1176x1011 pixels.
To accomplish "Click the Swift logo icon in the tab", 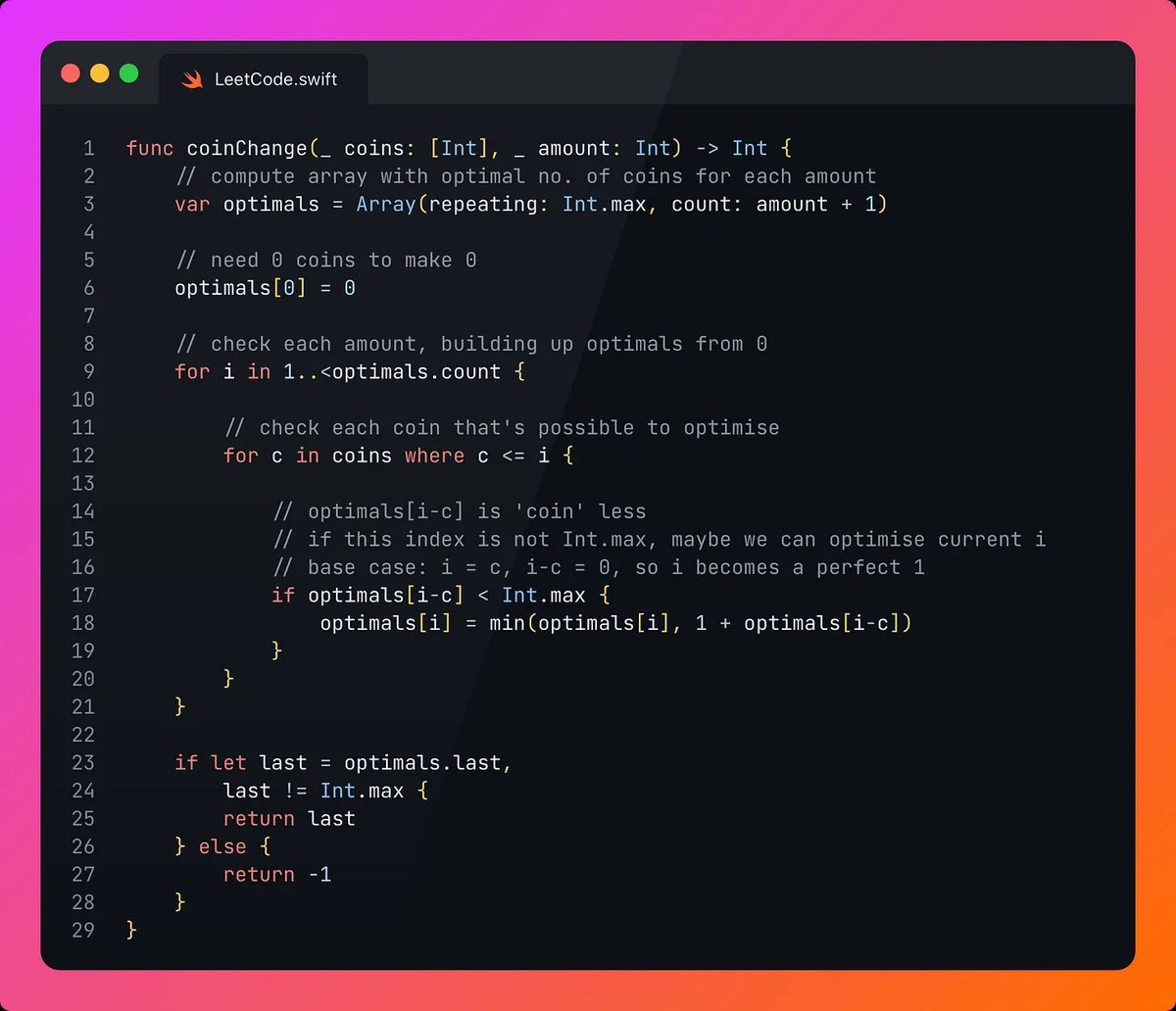I will (192, 79).
